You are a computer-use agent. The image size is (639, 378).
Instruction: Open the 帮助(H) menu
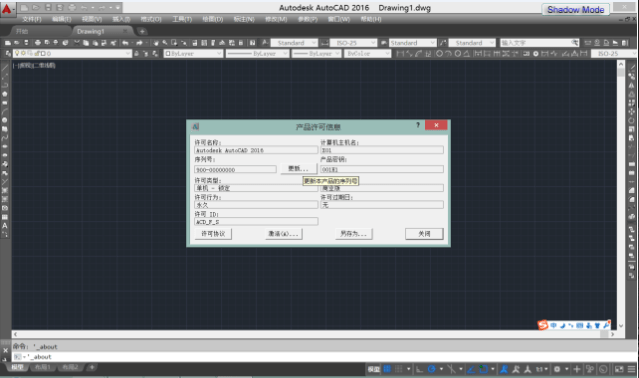tap(371, 19)
